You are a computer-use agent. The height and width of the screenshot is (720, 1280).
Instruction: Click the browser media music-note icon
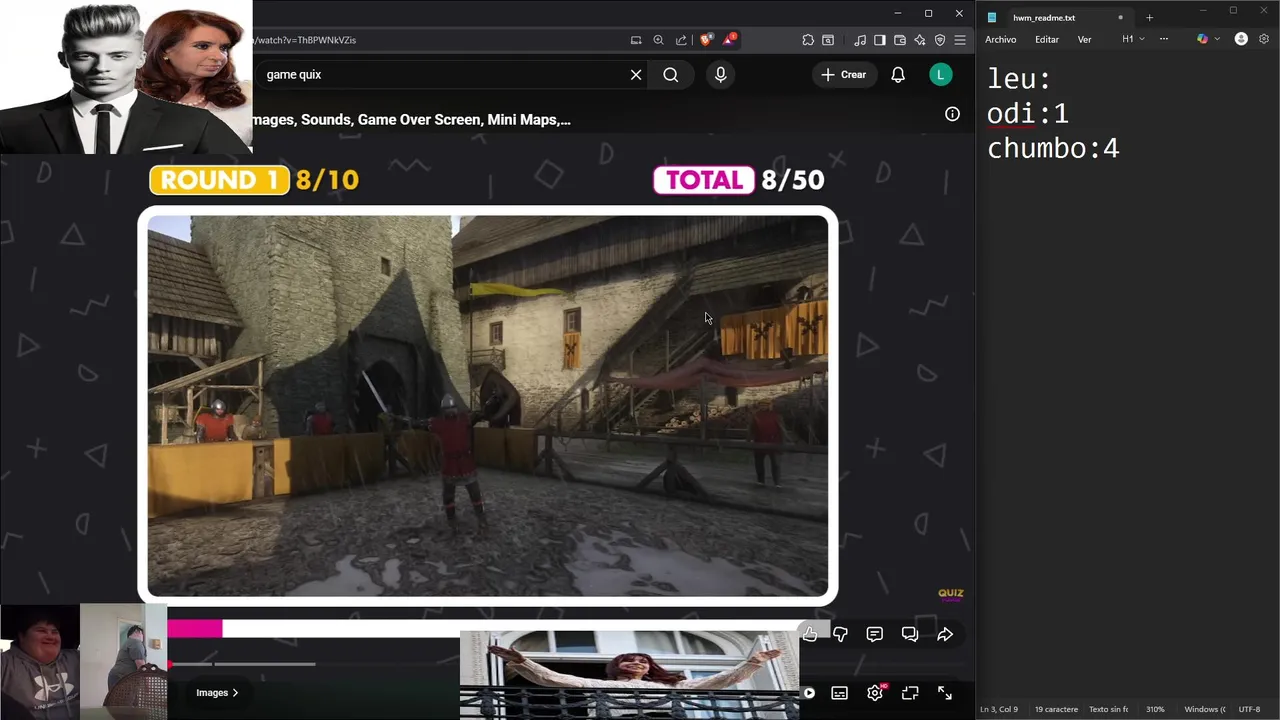860,40
